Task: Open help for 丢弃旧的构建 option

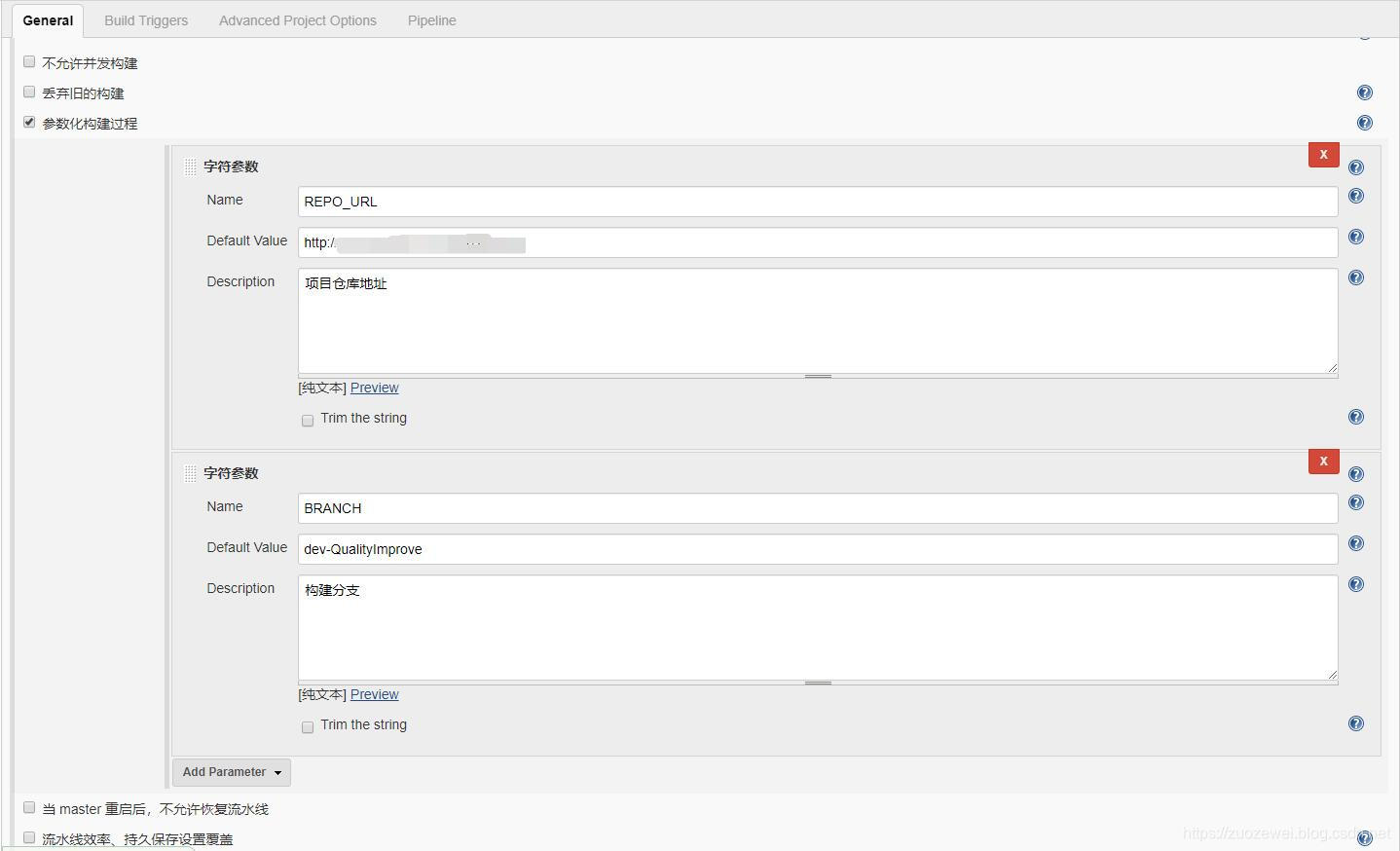Action: point(1364,92)
